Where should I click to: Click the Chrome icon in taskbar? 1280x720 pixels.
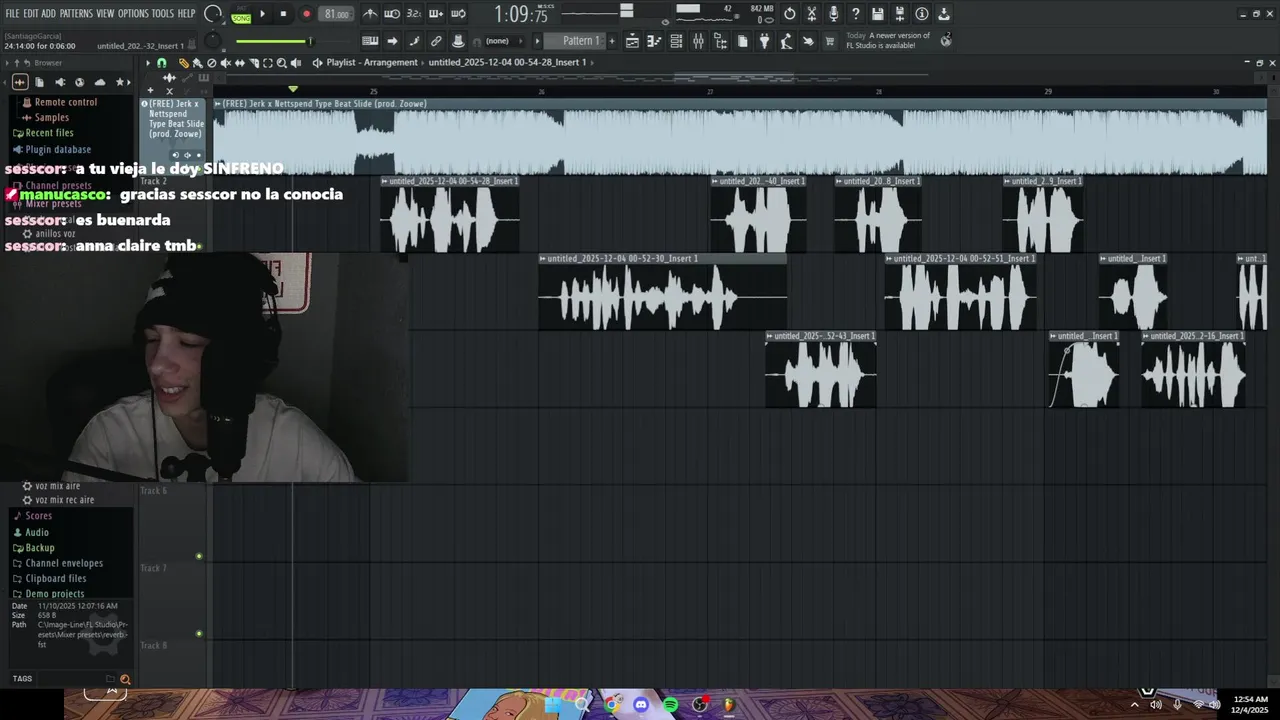pyautogui.click(x=611, y=705)
